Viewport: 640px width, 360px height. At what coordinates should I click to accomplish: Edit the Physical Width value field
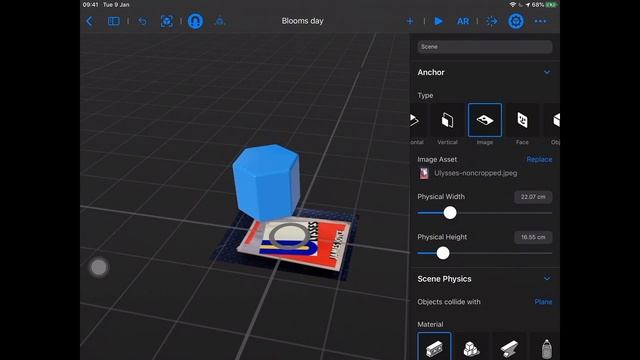[533, 197]
